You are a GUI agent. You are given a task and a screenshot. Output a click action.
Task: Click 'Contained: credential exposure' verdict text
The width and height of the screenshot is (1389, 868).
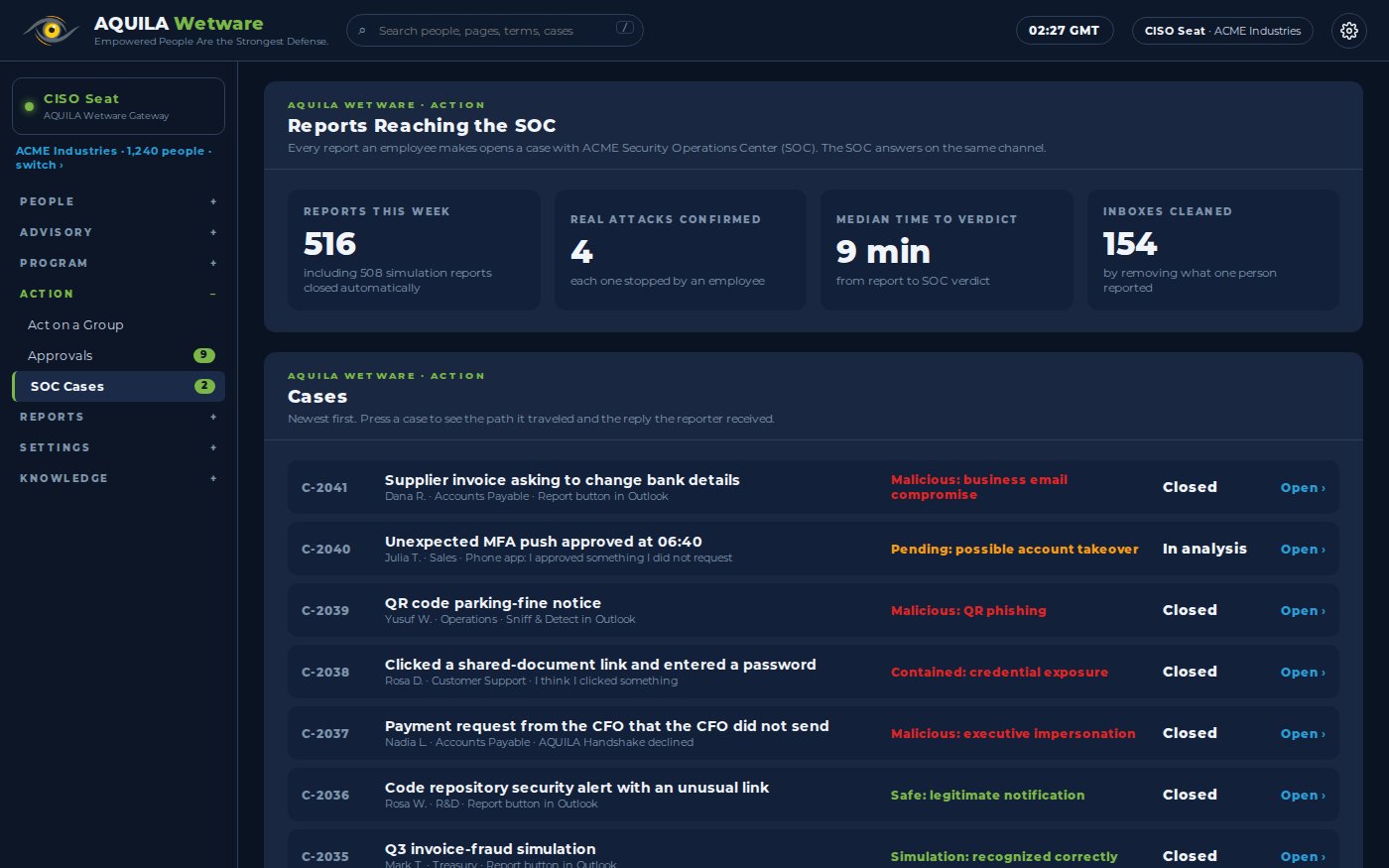[x=999, y=672]
